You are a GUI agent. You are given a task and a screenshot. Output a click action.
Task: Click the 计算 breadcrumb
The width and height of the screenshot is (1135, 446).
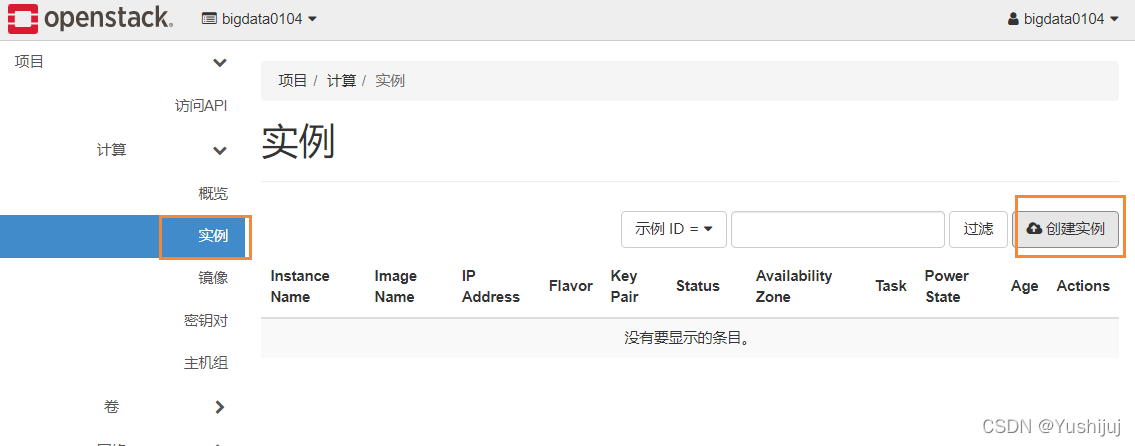coord(342,80)
